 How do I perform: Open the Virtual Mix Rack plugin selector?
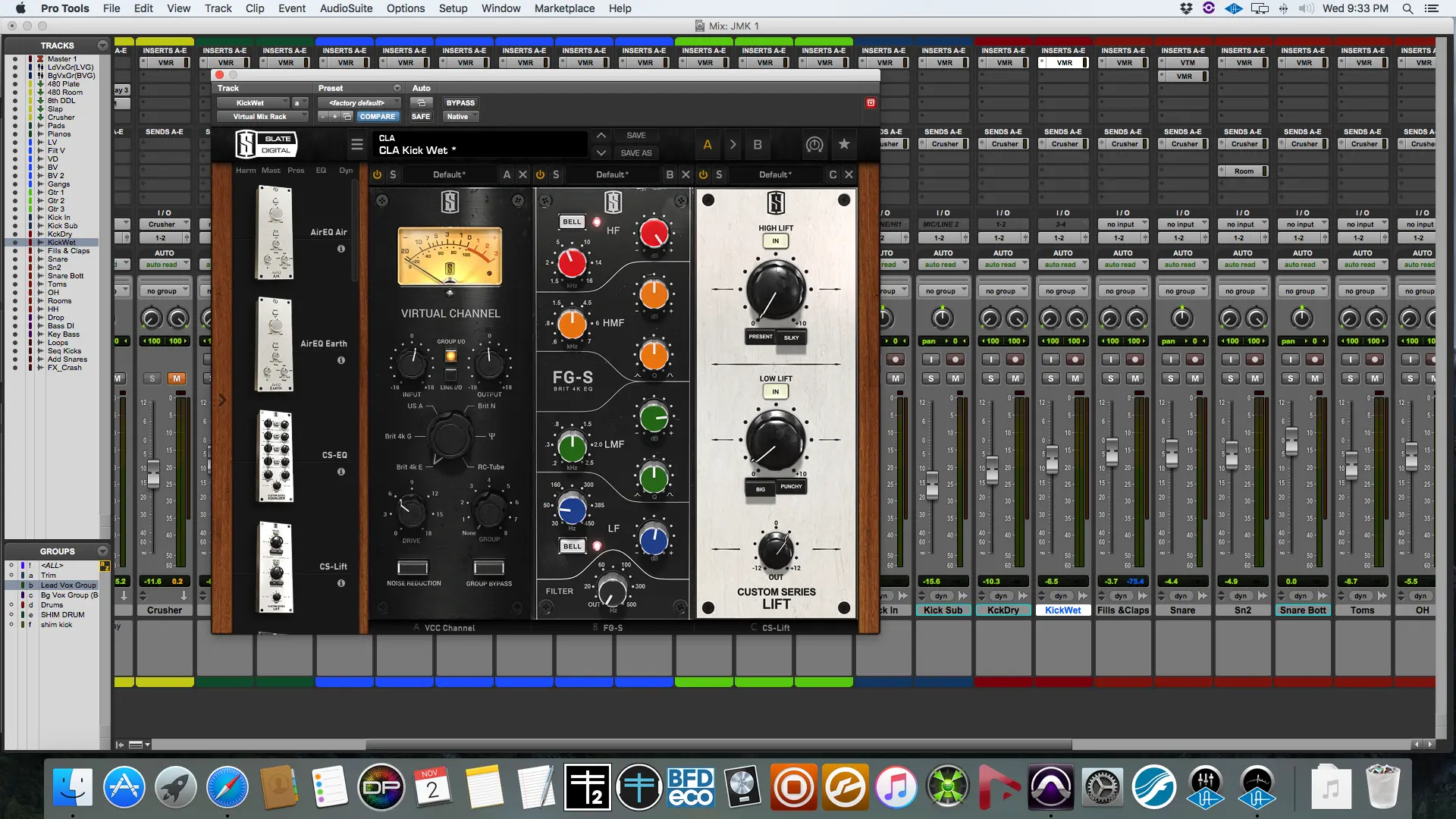point(262,117)
